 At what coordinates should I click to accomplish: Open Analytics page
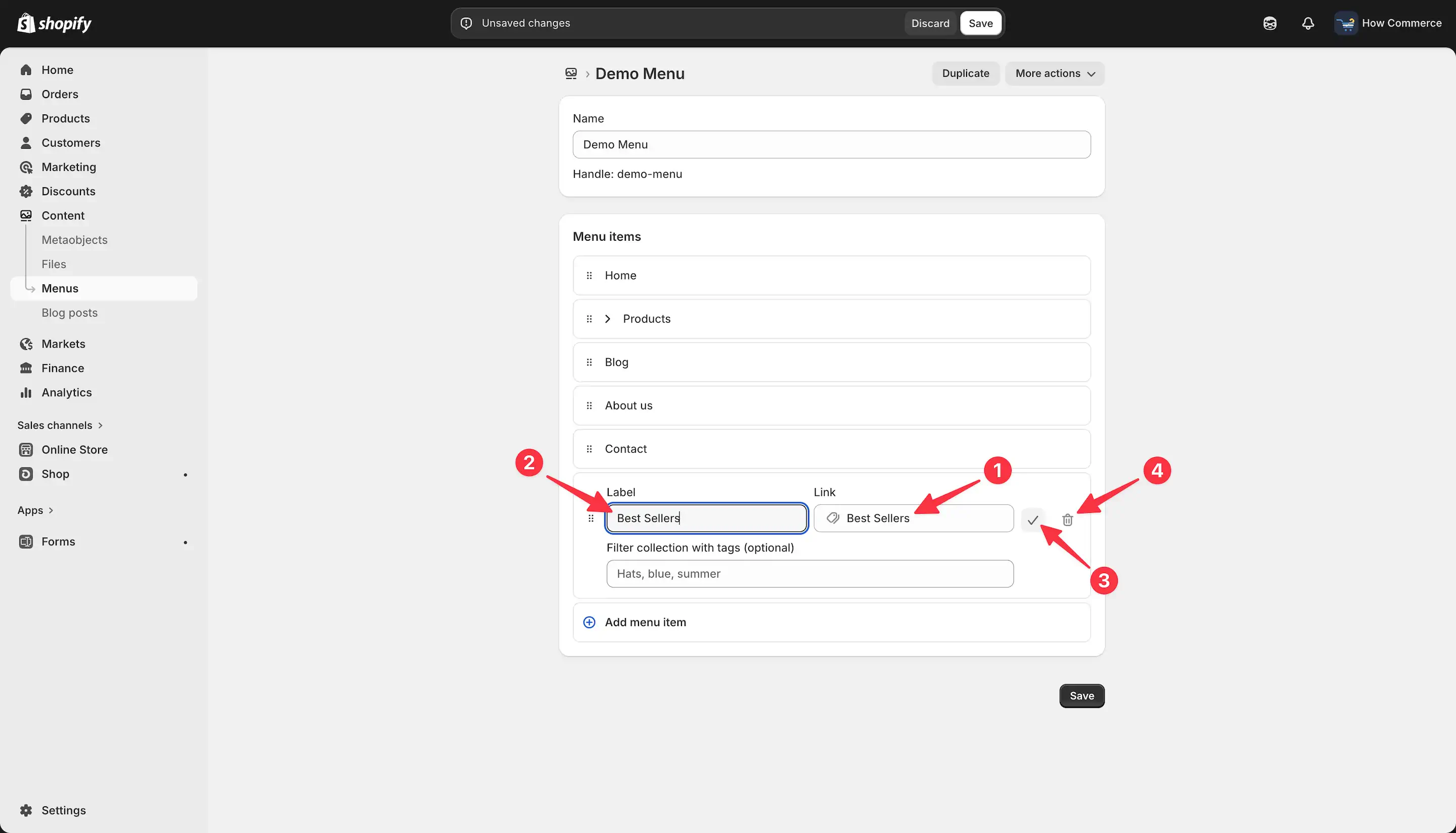66,392
